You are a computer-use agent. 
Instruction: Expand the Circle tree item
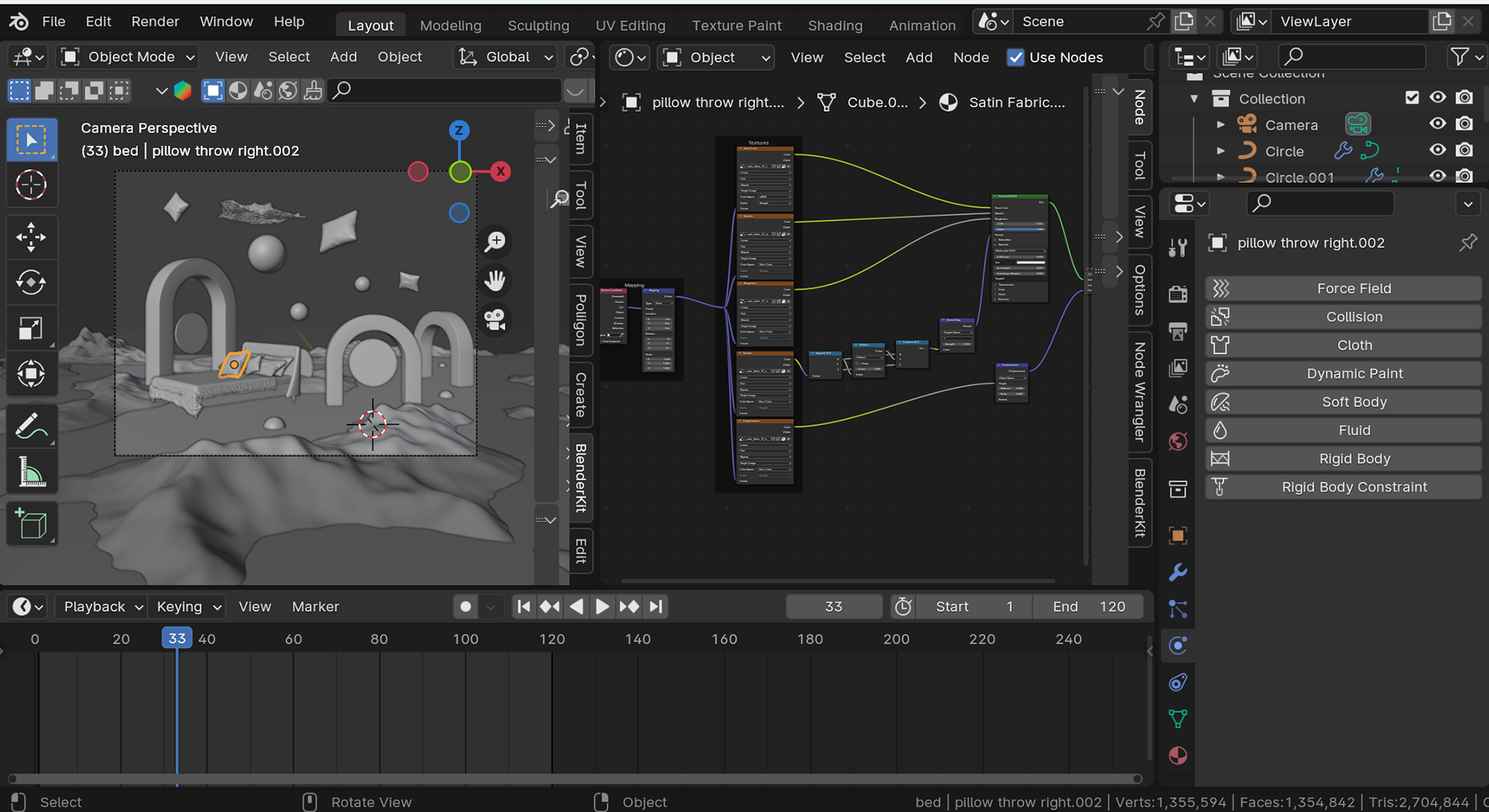(1221, 151)
